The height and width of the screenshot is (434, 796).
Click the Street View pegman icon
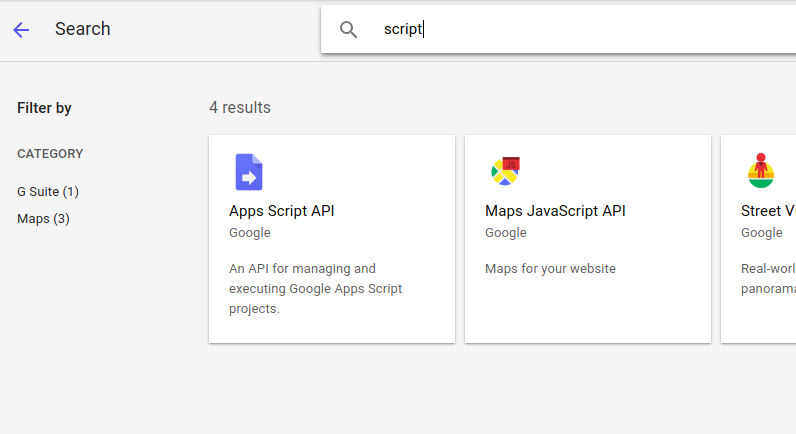pos(760,171)
